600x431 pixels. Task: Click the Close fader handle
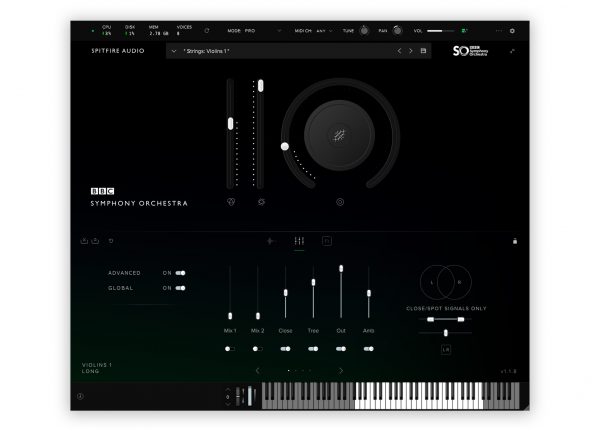pyautogui.click(x=285, y=293)
